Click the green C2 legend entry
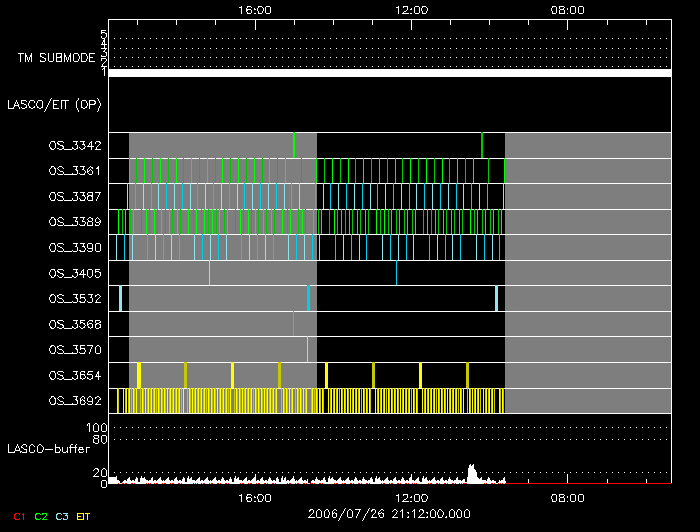Viewport: 700px width, 532px height. (x=40, y=516)
